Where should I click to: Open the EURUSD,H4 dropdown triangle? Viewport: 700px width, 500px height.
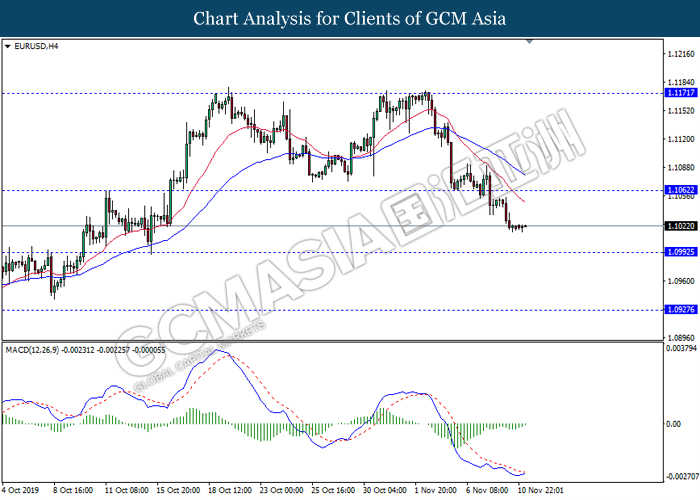[8, 46]
